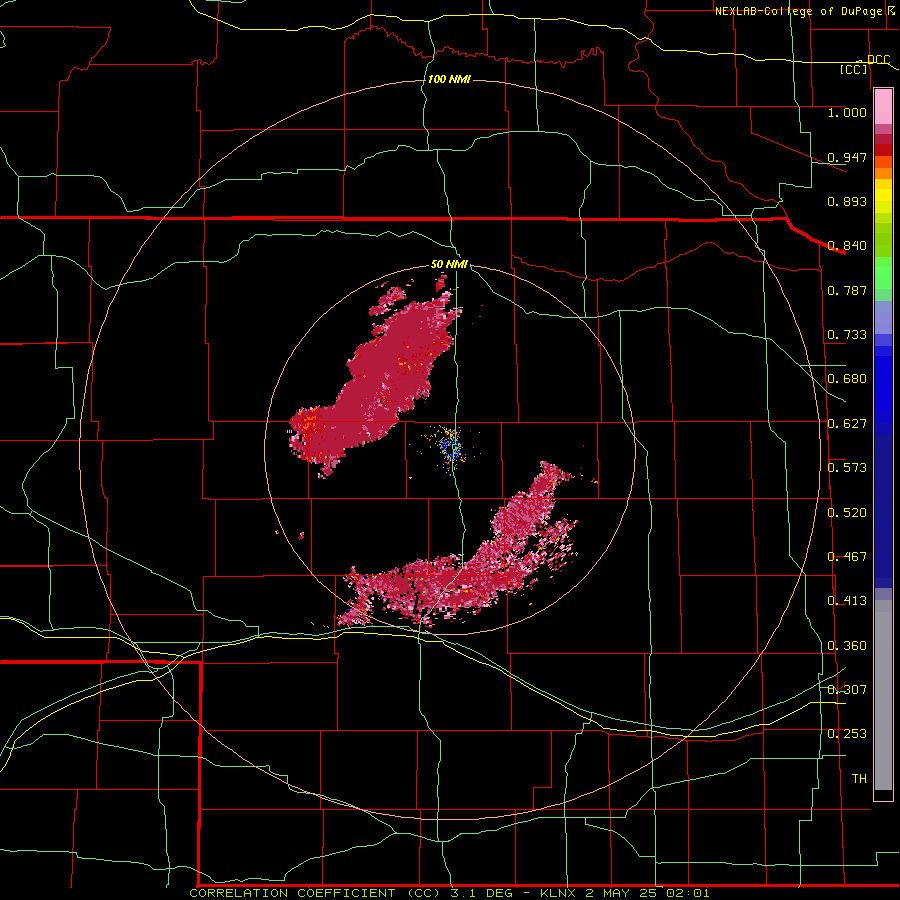This screenshot has height=900, width=900.
Task: Click the 0.413 scale value
Action: pos(847,601)
